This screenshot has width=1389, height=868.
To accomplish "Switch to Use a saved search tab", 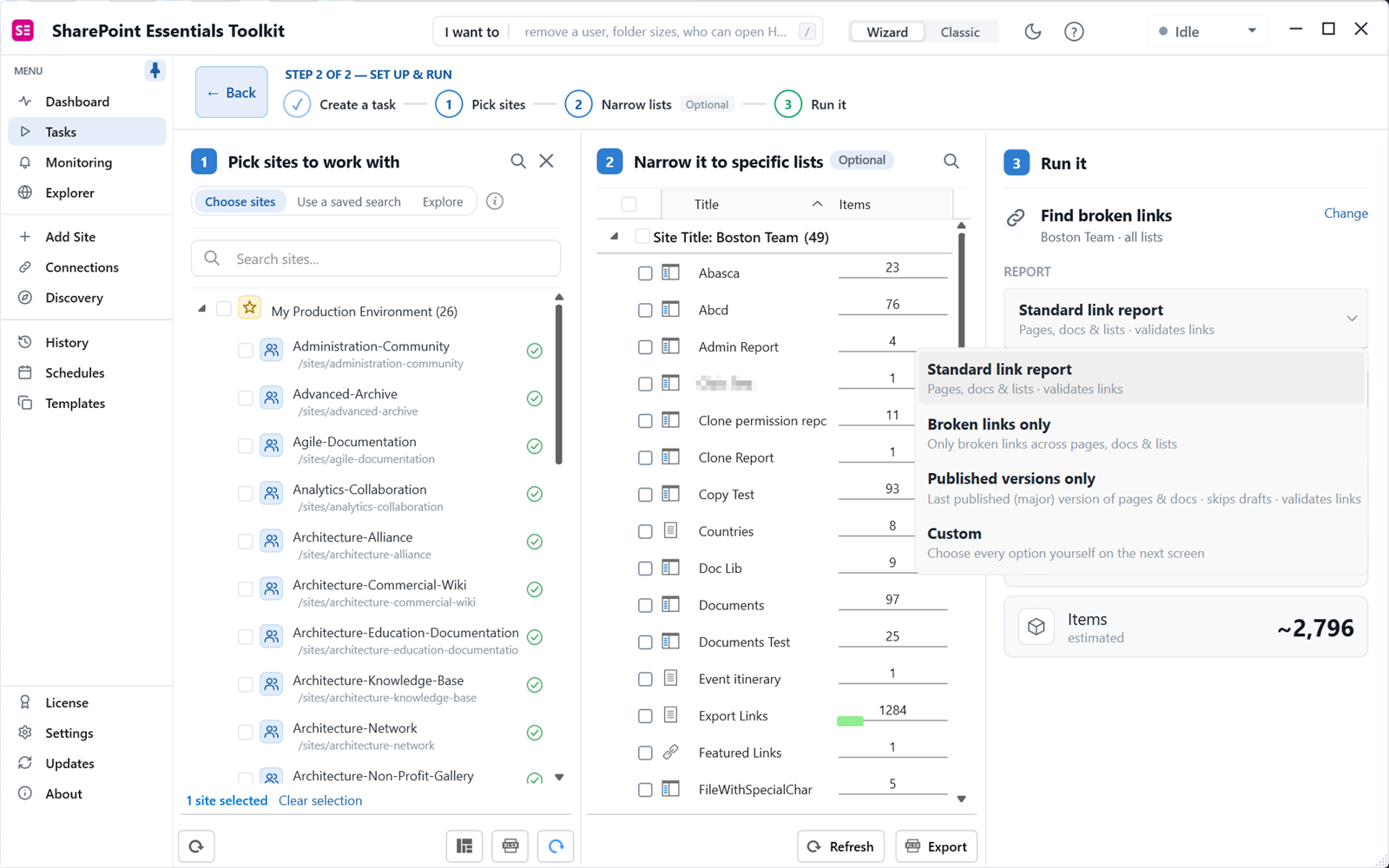I will click(349, 202).
